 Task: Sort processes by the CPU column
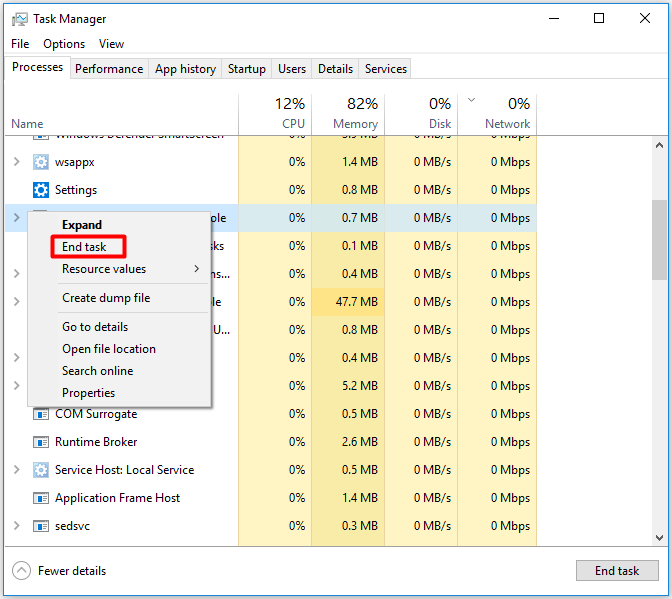275,115
